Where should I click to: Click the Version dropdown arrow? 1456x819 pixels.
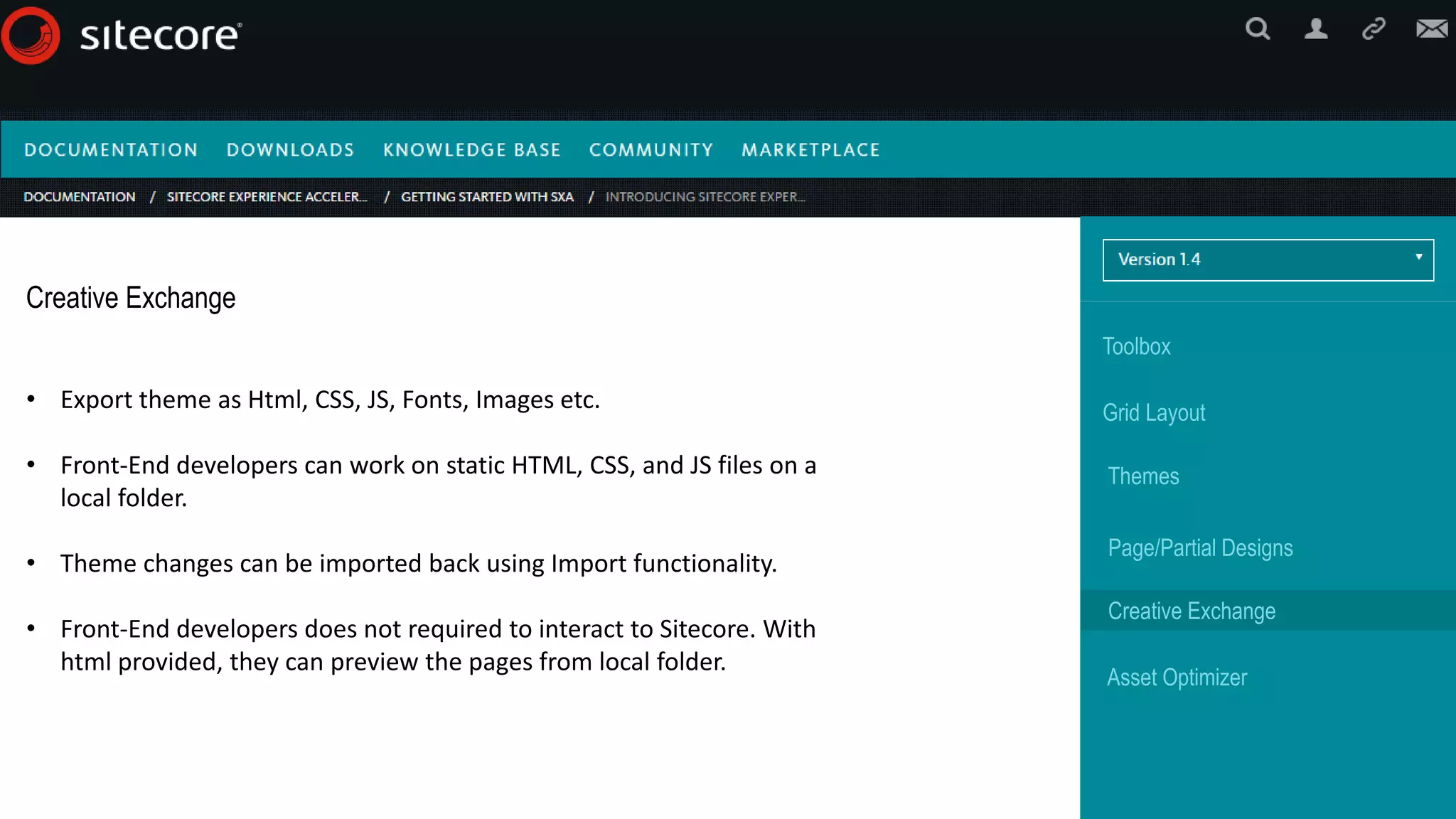[x=1418, y=257]
